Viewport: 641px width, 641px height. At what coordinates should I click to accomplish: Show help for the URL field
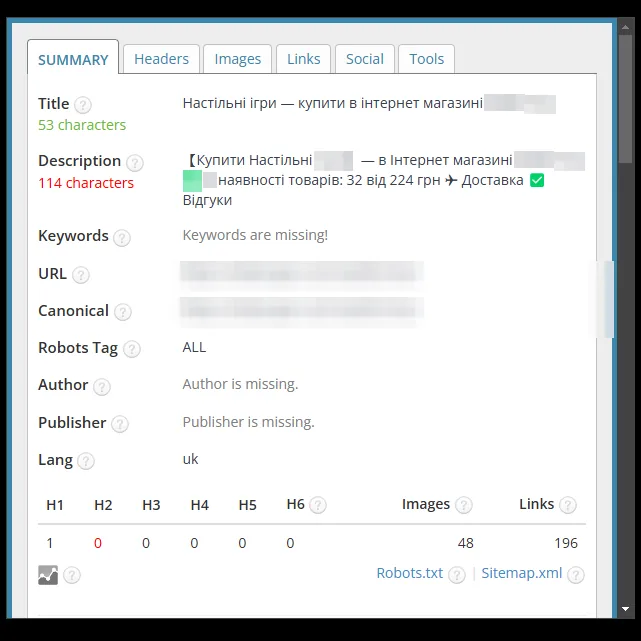pyautogui.click(x=81, y=275)
